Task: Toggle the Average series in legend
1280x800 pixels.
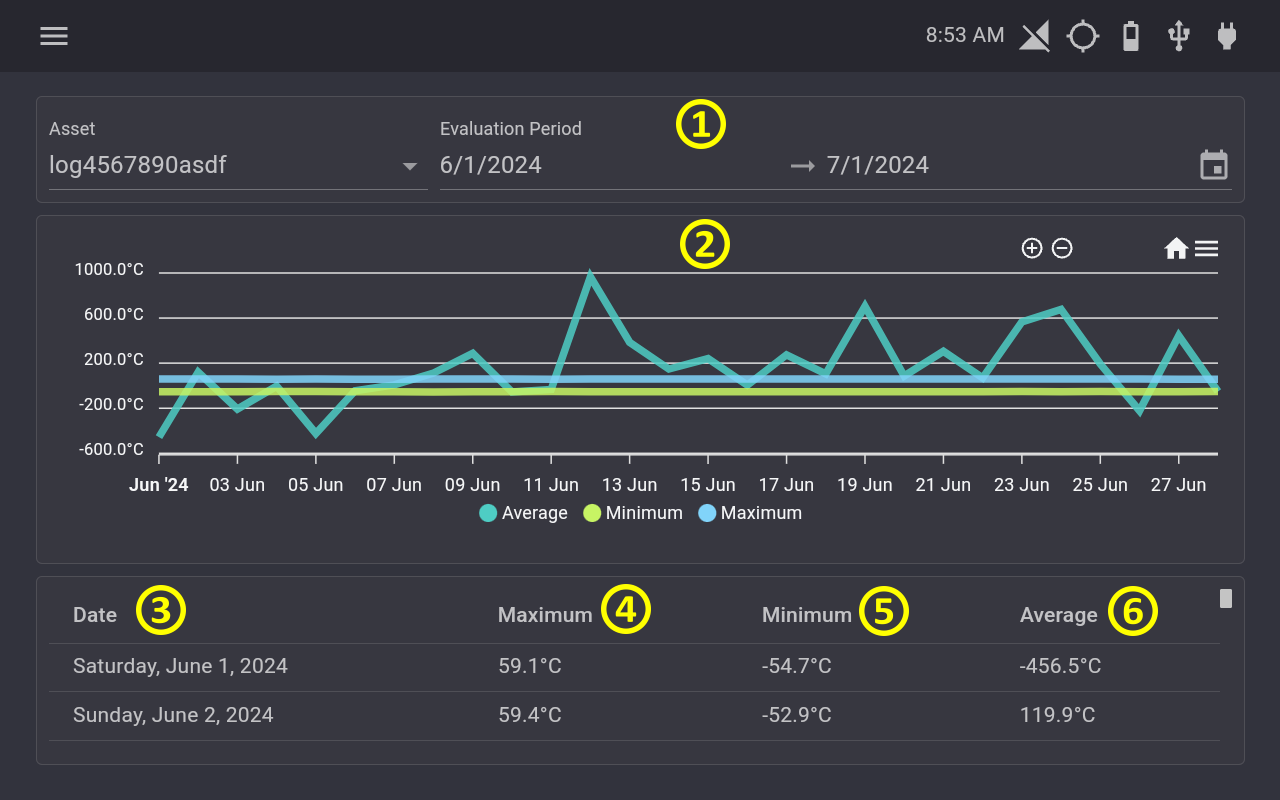Action: tap(523, 513)
